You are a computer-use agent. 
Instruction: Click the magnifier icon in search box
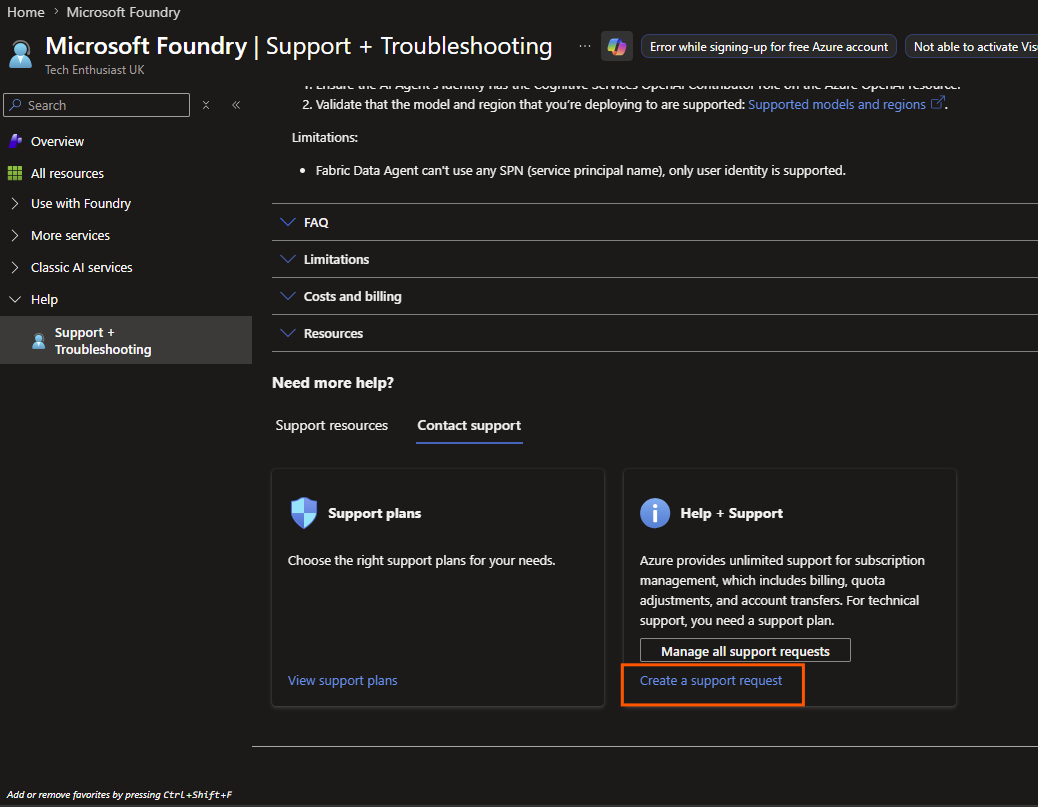click(x=15, y=105)
